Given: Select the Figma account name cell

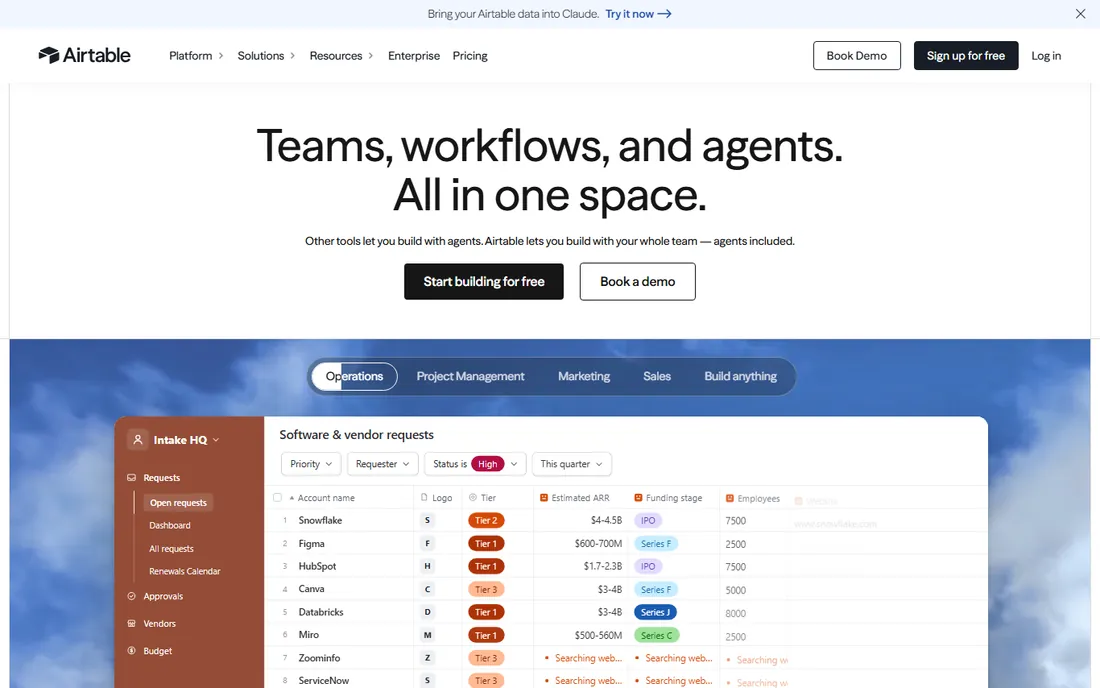Looking at the screenshot, I should tap(311, 544).
